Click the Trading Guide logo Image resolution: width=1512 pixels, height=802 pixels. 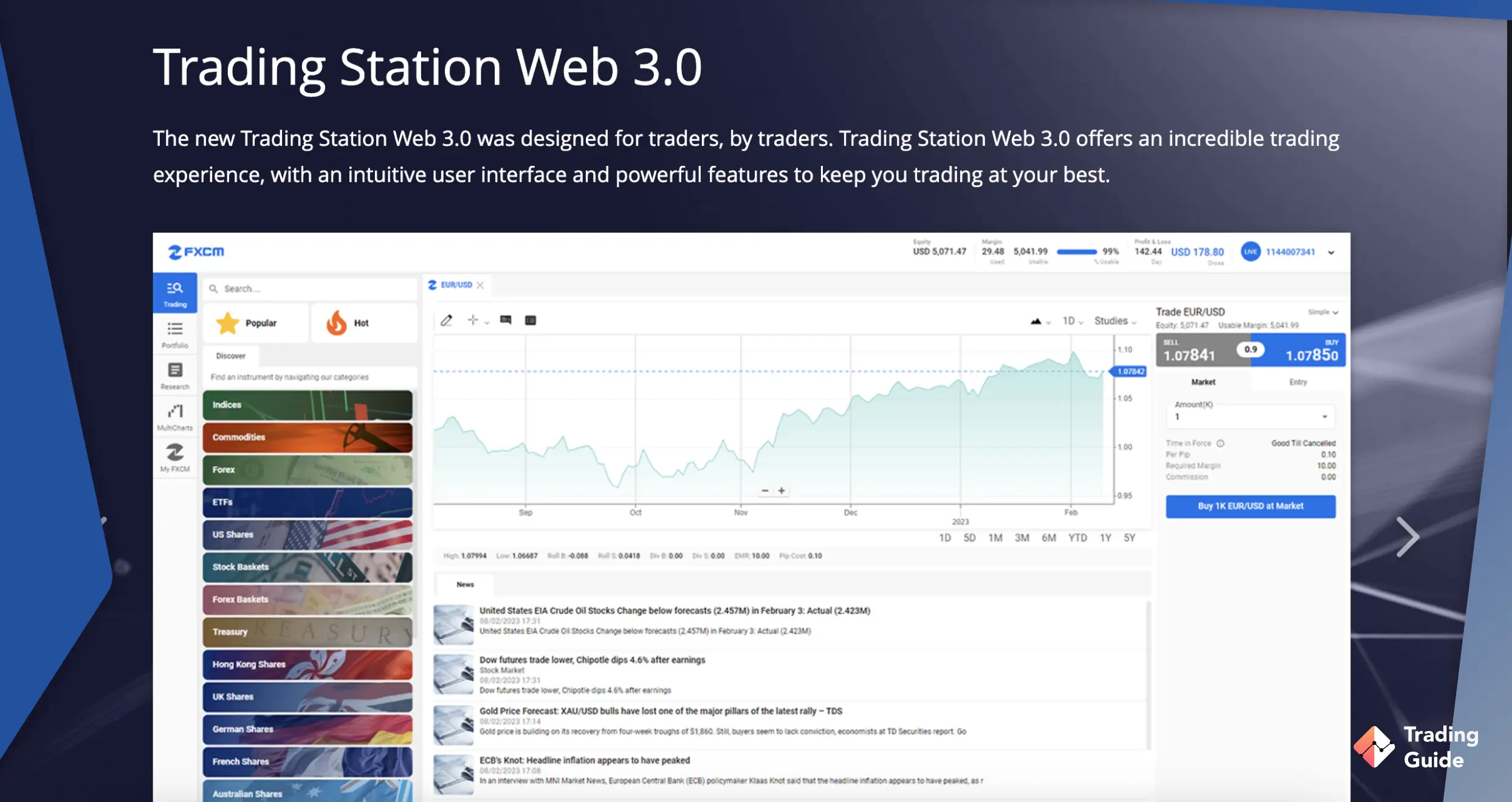tap(1416, 747)
